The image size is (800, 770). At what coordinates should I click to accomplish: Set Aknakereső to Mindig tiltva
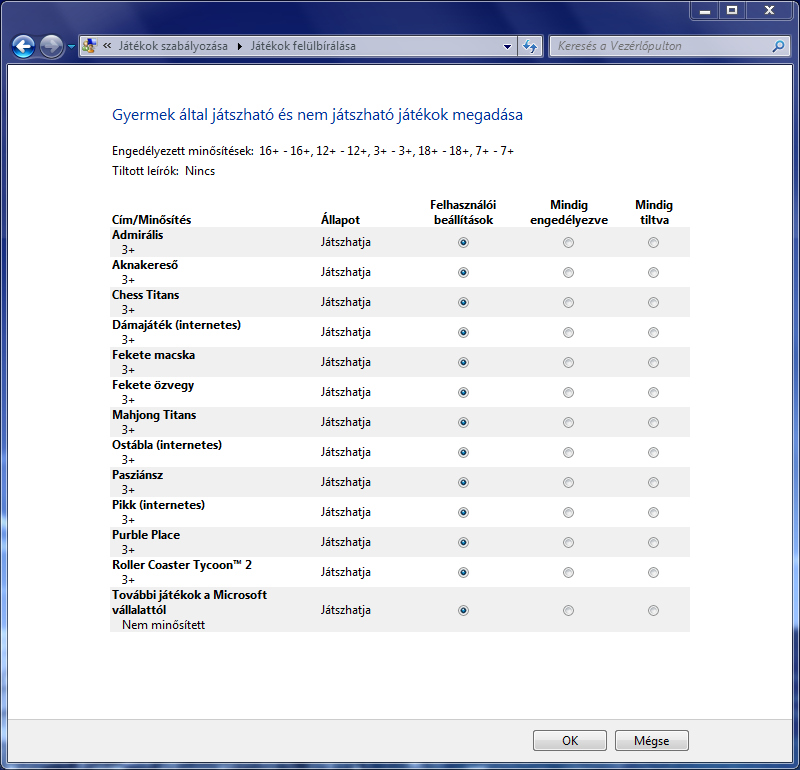click(x=653, y=272)
